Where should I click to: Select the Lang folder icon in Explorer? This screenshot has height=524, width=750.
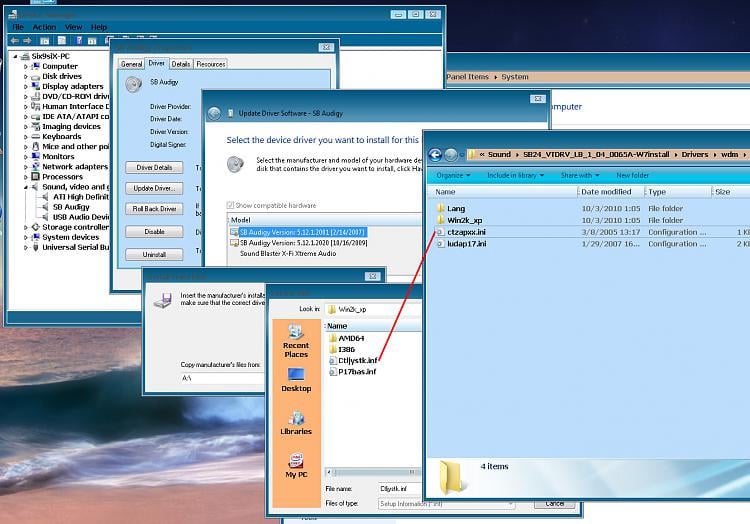440,208
